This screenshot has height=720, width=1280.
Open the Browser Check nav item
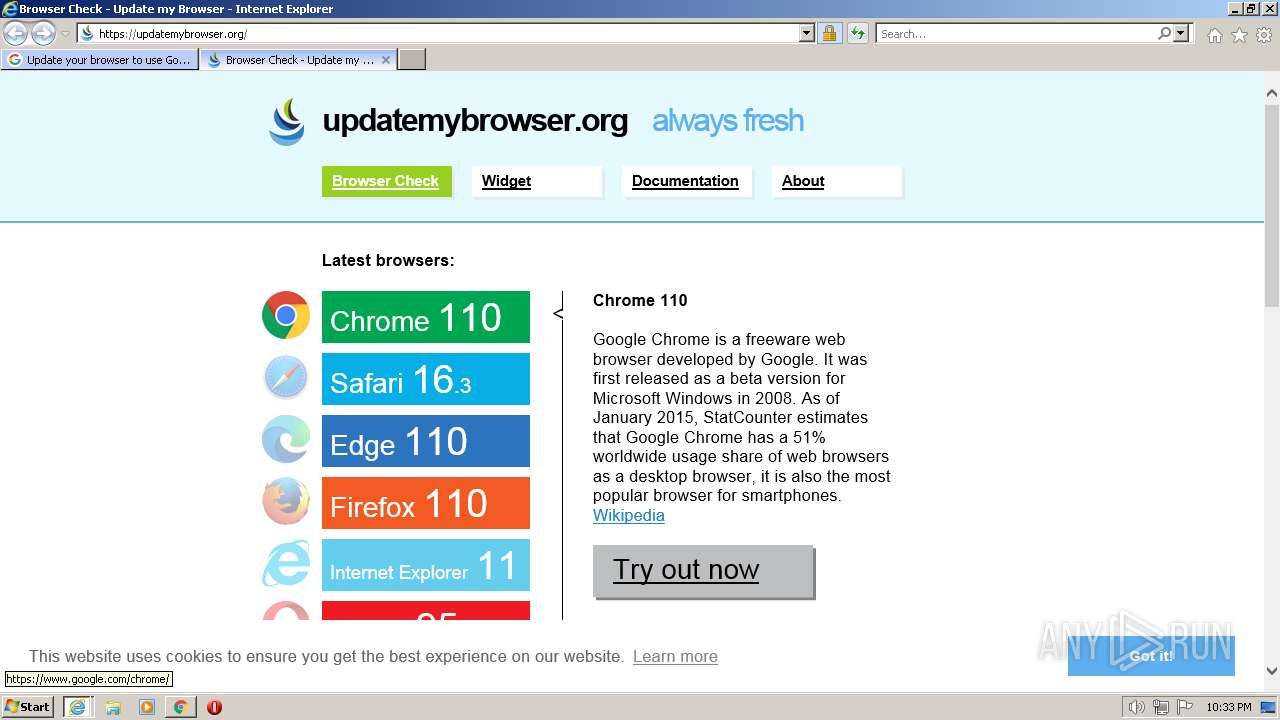[x=386, y=181]
